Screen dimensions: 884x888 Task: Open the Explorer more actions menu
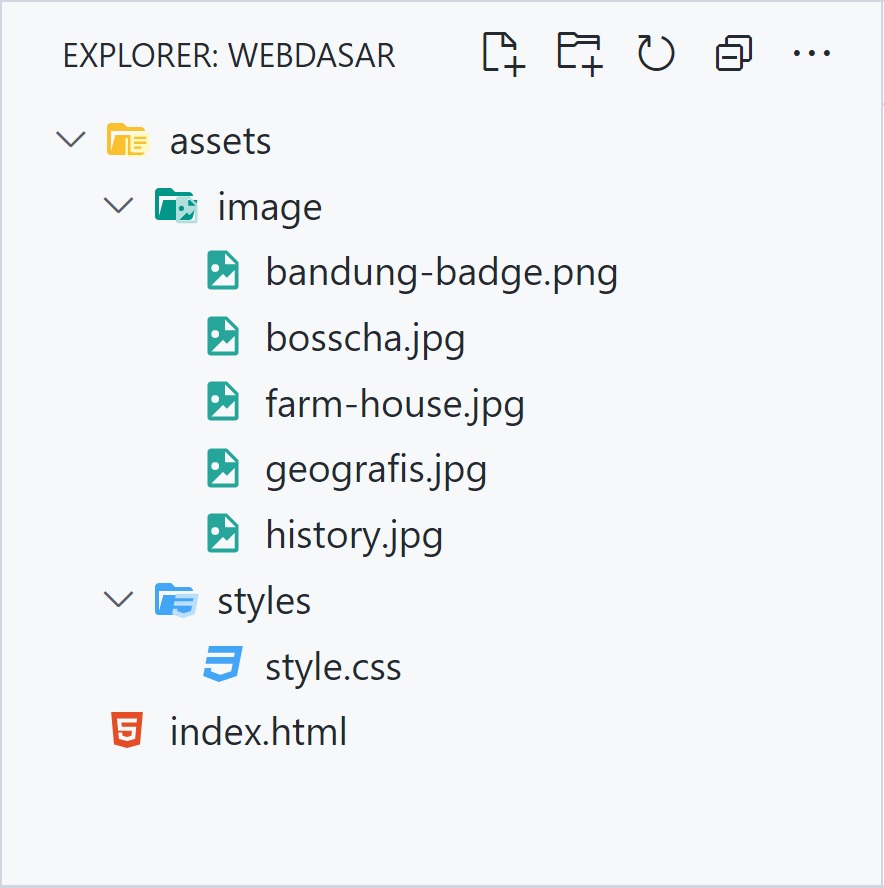[811, 54]
